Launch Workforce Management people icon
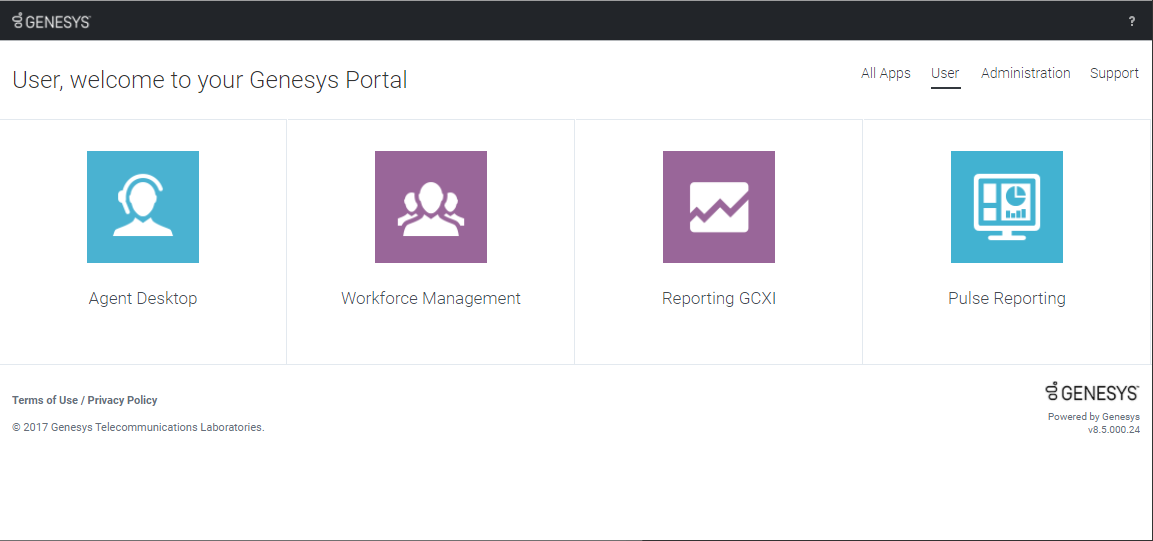This screenshot has height=541, width=1153. [431, 207]
